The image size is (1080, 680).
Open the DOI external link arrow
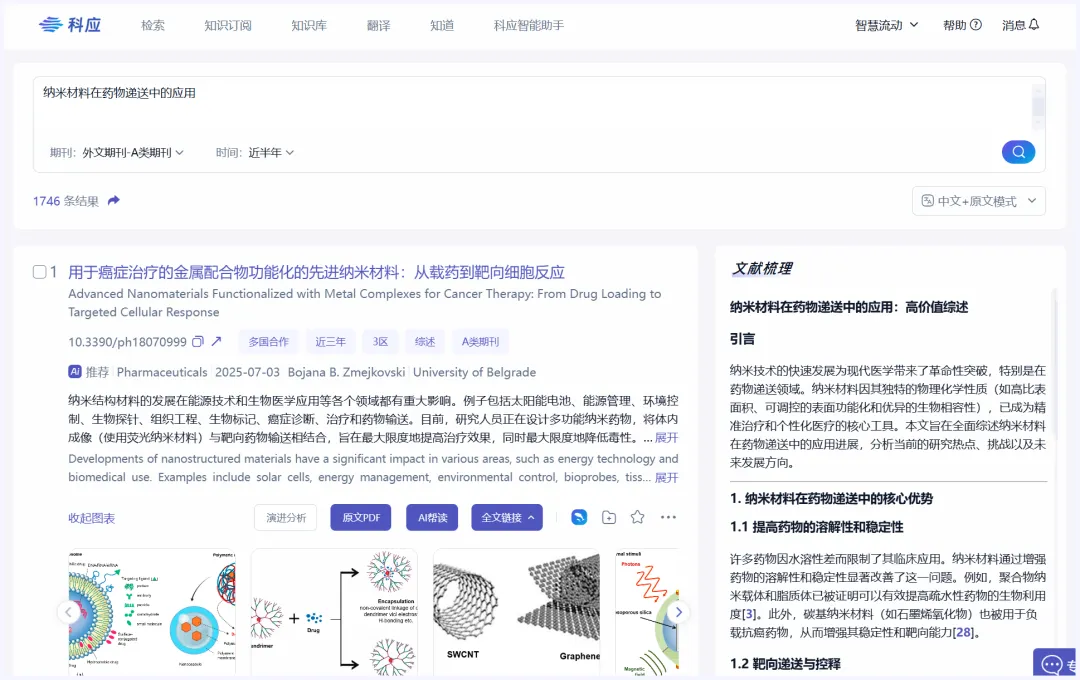216,341
